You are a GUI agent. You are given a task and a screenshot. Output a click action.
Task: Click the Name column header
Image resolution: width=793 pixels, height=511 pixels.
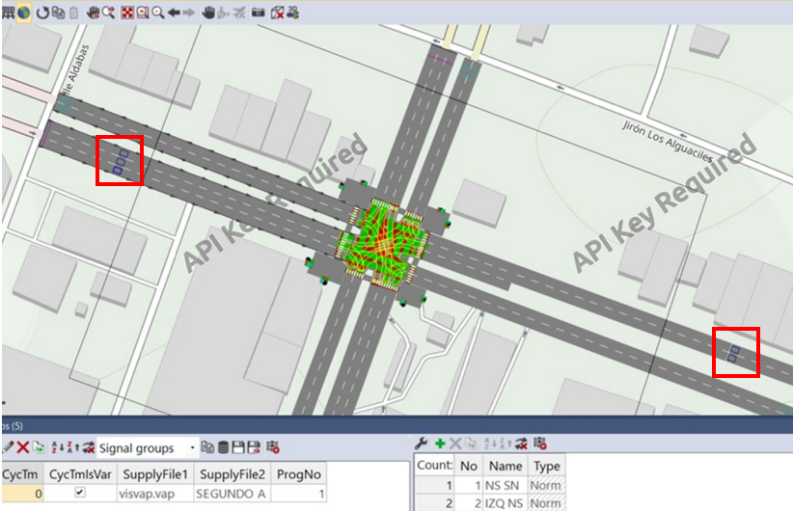coord(506,466)
